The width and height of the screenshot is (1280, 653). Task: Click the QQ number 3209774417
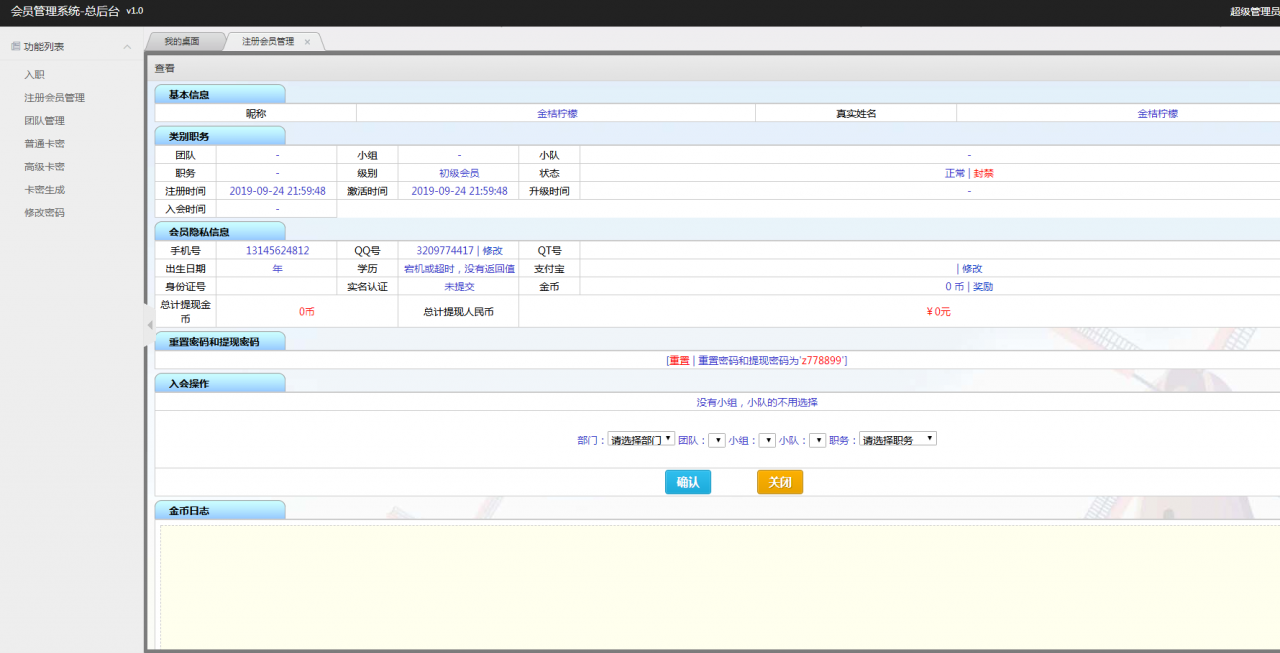(x=445, y=250)
